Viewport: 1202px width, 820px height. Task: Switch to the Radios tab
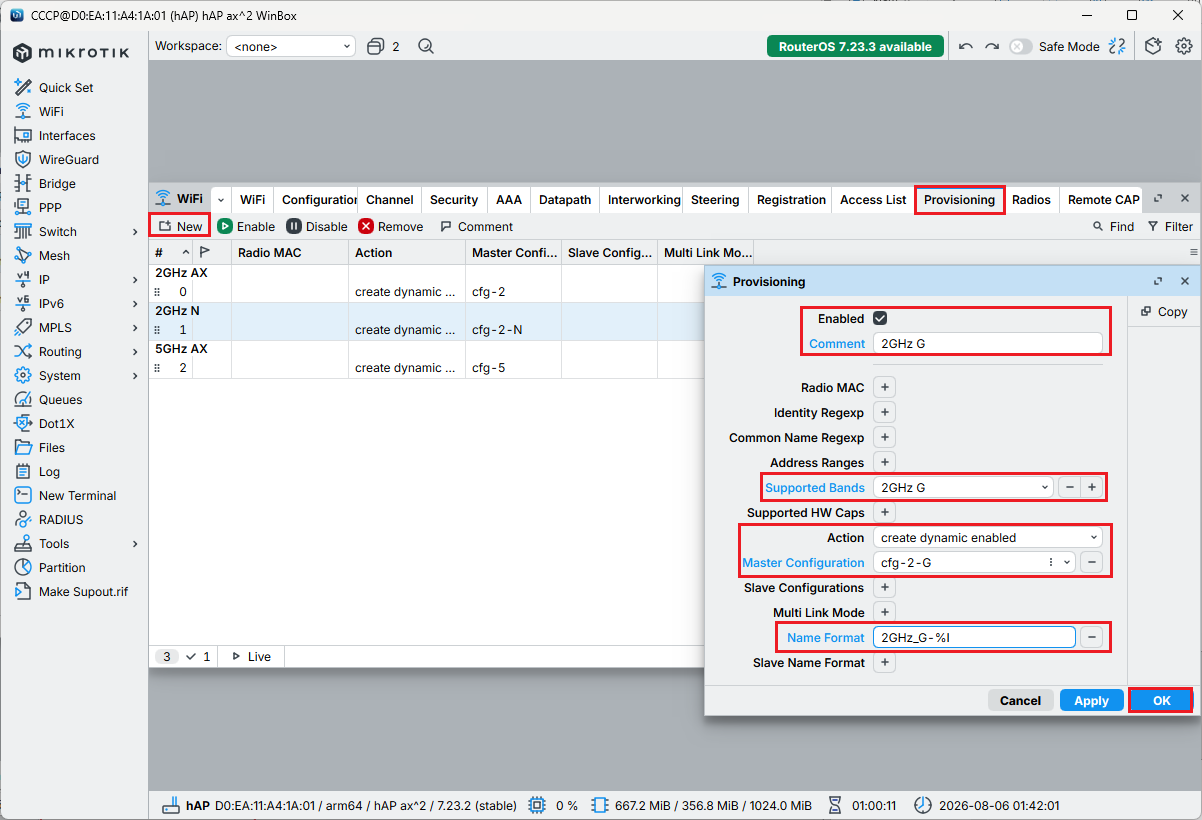coord(1031,199)
